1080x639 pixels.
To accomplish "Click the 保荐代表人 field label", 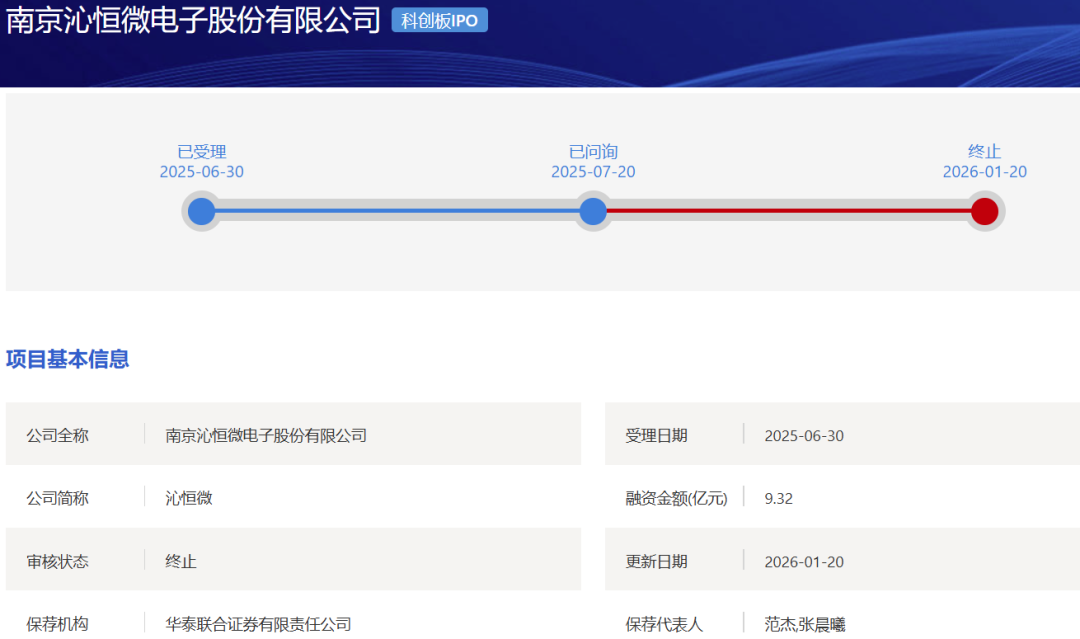I will [664, 624].
